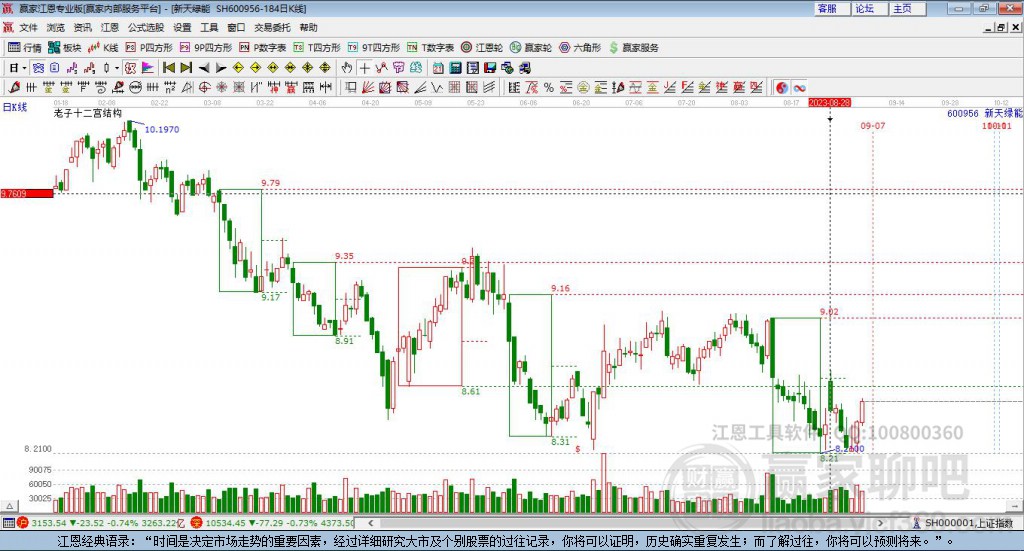Open the 文件 menu
The height and width of the screenshot is (551, 1024).
coord(28,27)
